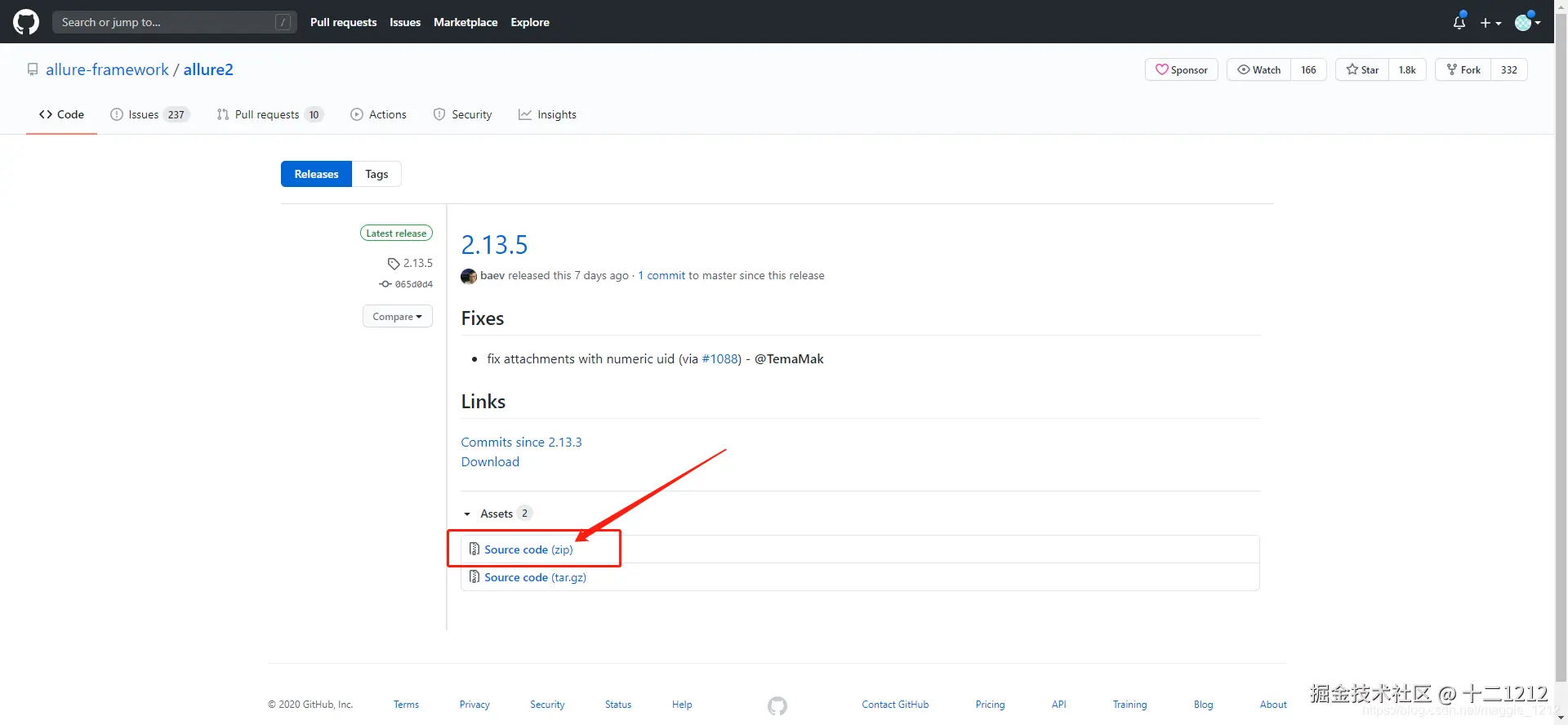
Task: Open About in footer
Action: [x=1273, y=705]
